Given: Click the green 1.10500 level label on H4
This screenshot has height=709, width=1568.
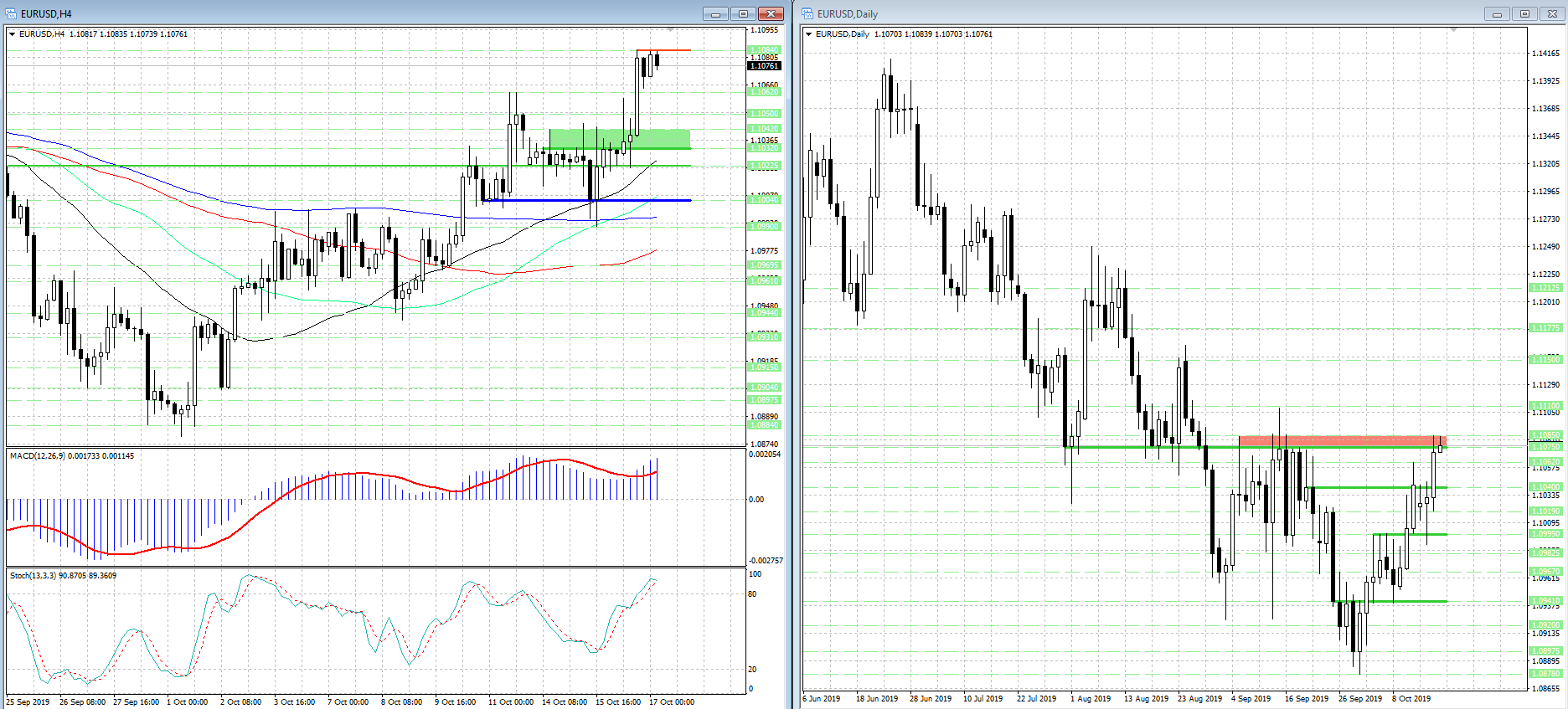Looking at the screenshot, I should click(x=764, y=113).
